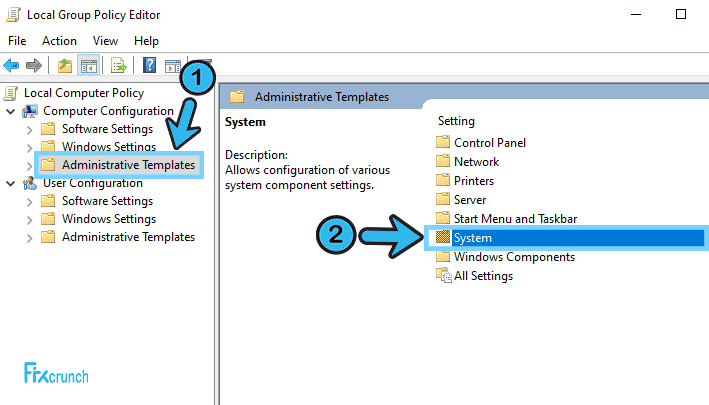Minimize the Local Group Policy Editor window
The image size is (709, 405).
point(636,14)
